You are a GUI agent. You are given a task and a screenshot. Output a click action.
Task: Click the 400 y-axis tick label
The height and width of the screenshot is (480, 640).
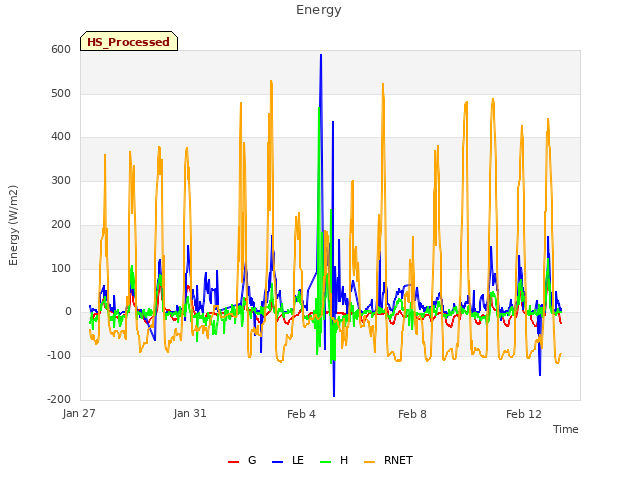(61, 137)
